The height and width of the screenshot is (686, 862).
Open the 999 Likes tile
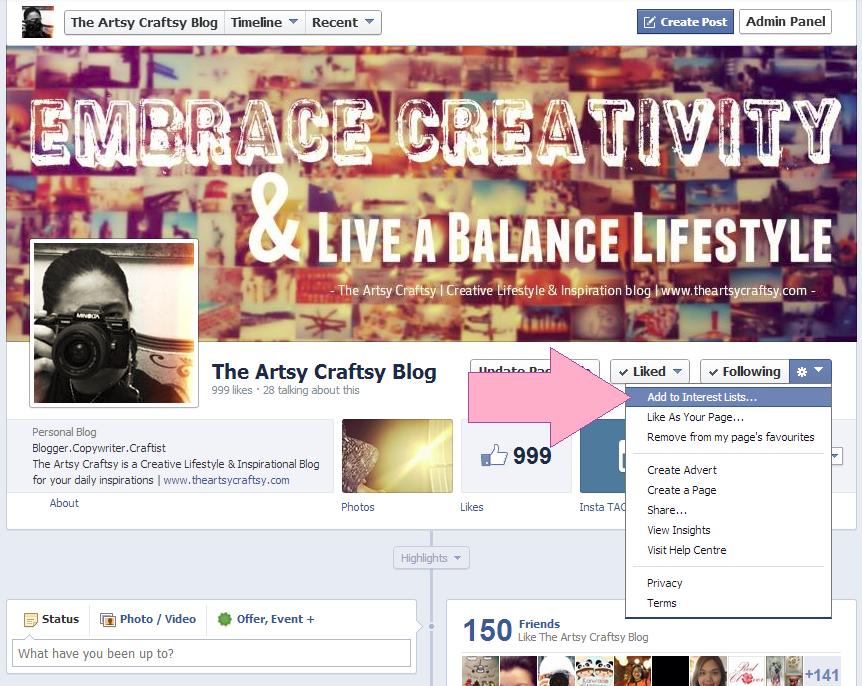(516, 456)
